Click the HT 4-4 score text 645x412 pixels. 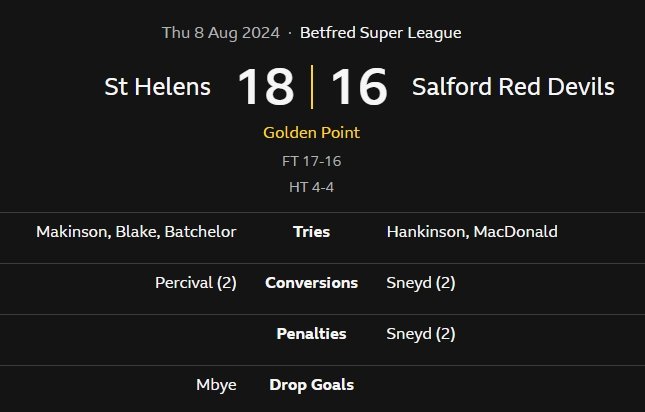coord(312,187)
